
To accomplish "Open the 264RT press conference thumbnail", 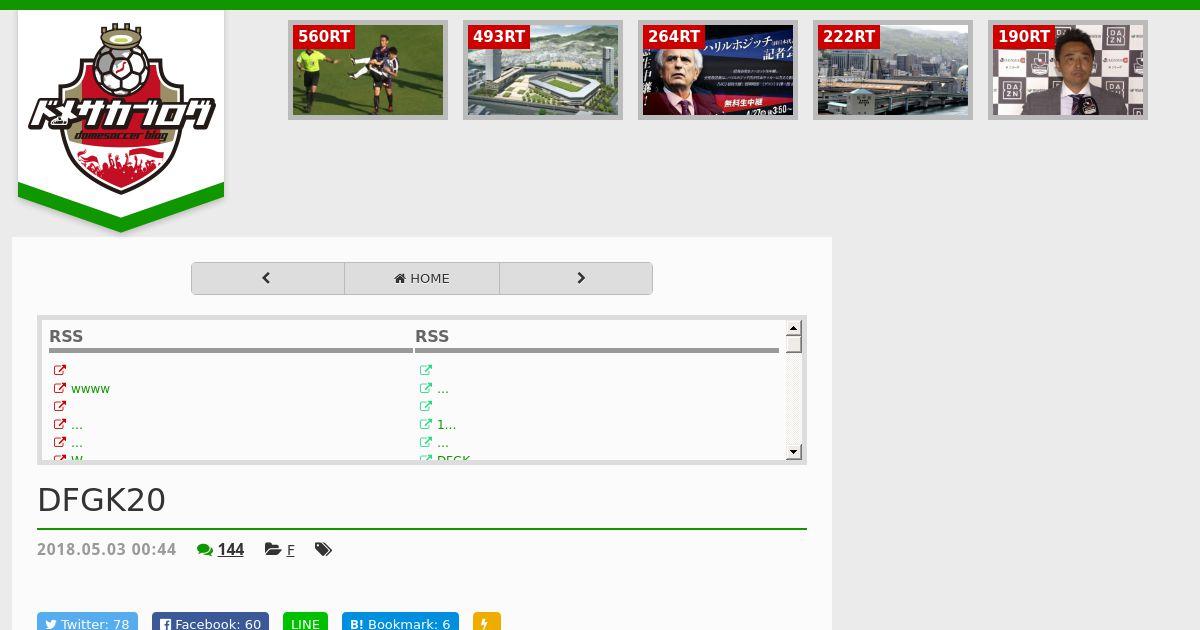I will [718, 70].
